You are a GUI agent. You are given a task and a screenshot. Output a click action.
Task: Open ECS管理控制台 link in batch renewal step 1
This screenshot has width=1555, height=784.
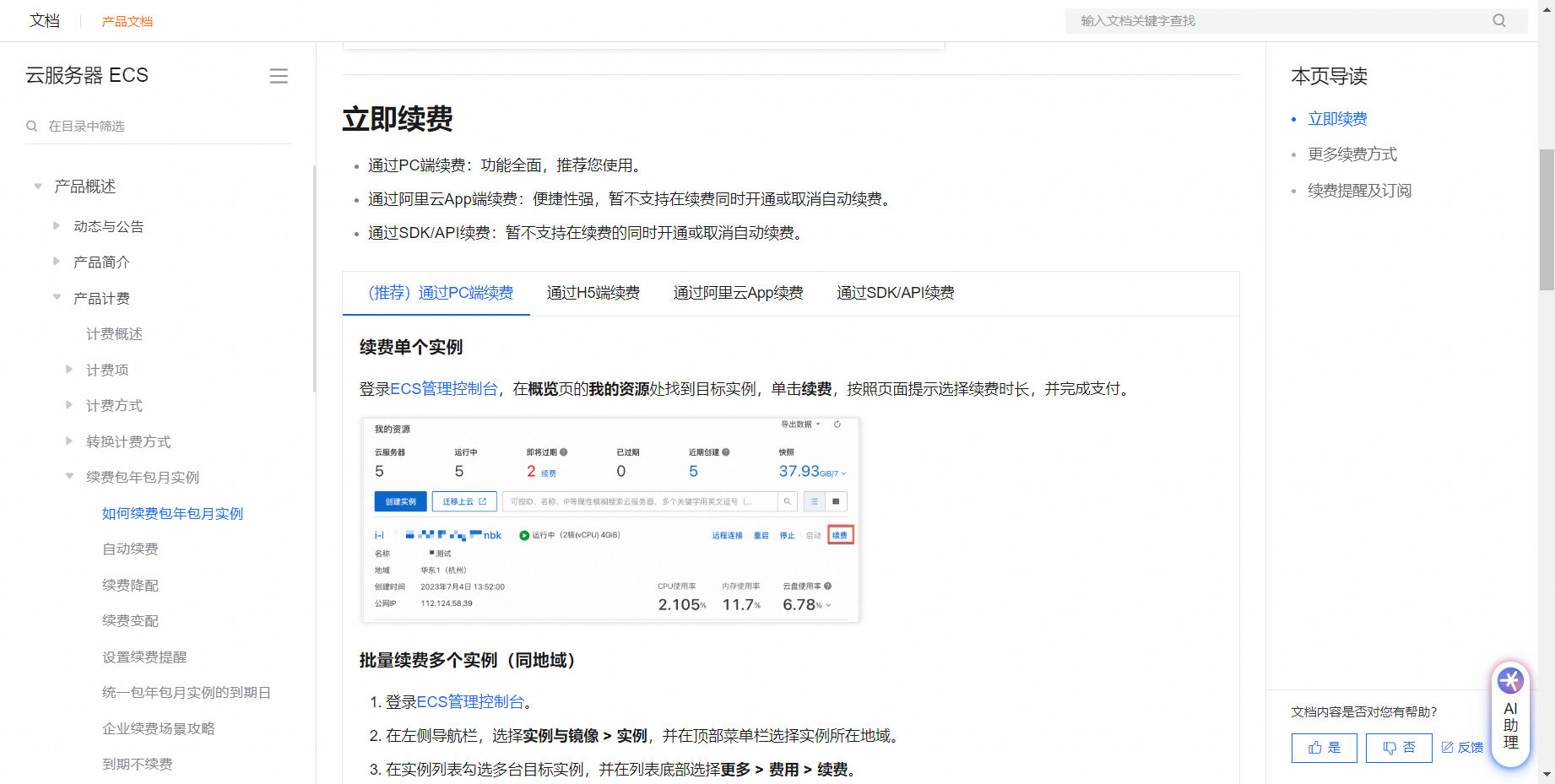click(x=471, y=702)
